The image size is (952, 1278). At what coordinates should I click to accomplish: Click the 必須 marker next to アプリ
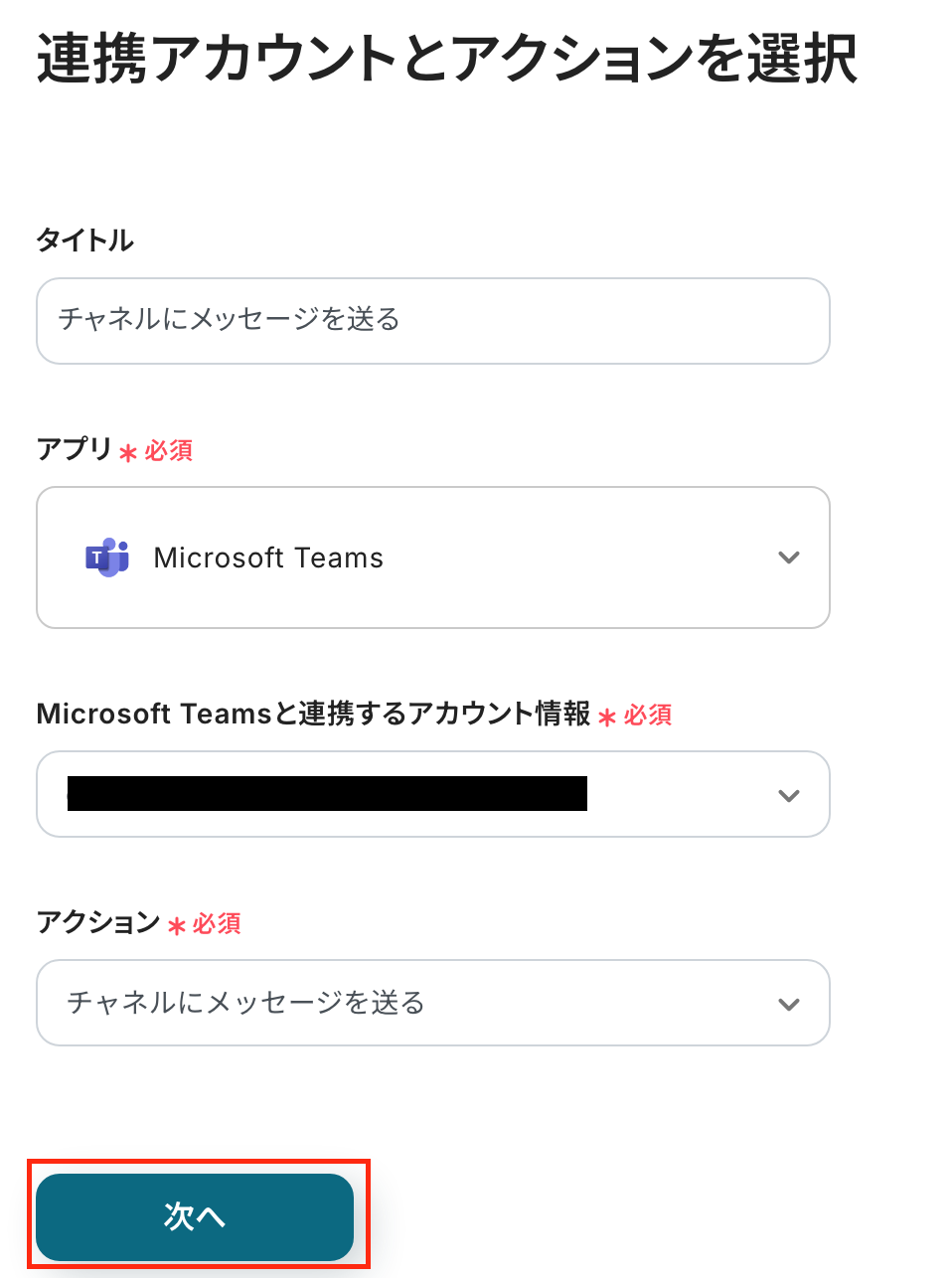coord(168,451)
